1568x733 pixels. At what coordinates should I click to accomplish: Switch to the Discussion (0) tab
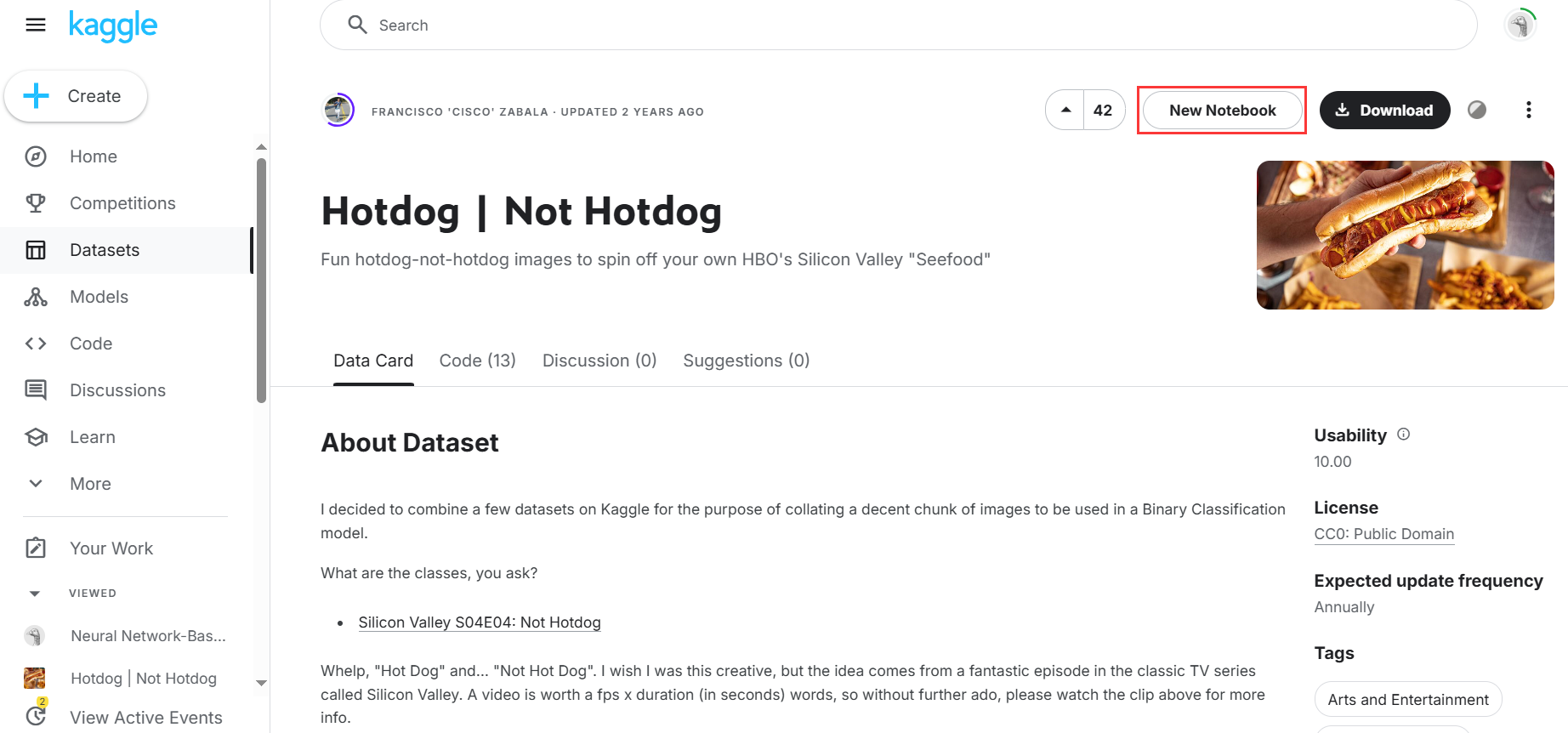(599, 361)
